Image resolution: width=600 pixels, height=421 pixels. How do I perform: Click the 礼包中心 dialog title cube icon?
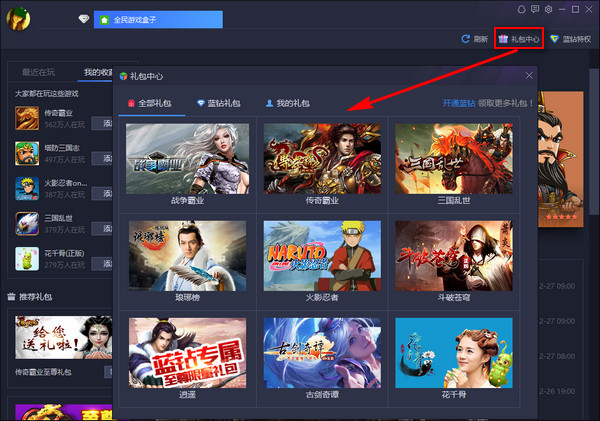point(123,76)
